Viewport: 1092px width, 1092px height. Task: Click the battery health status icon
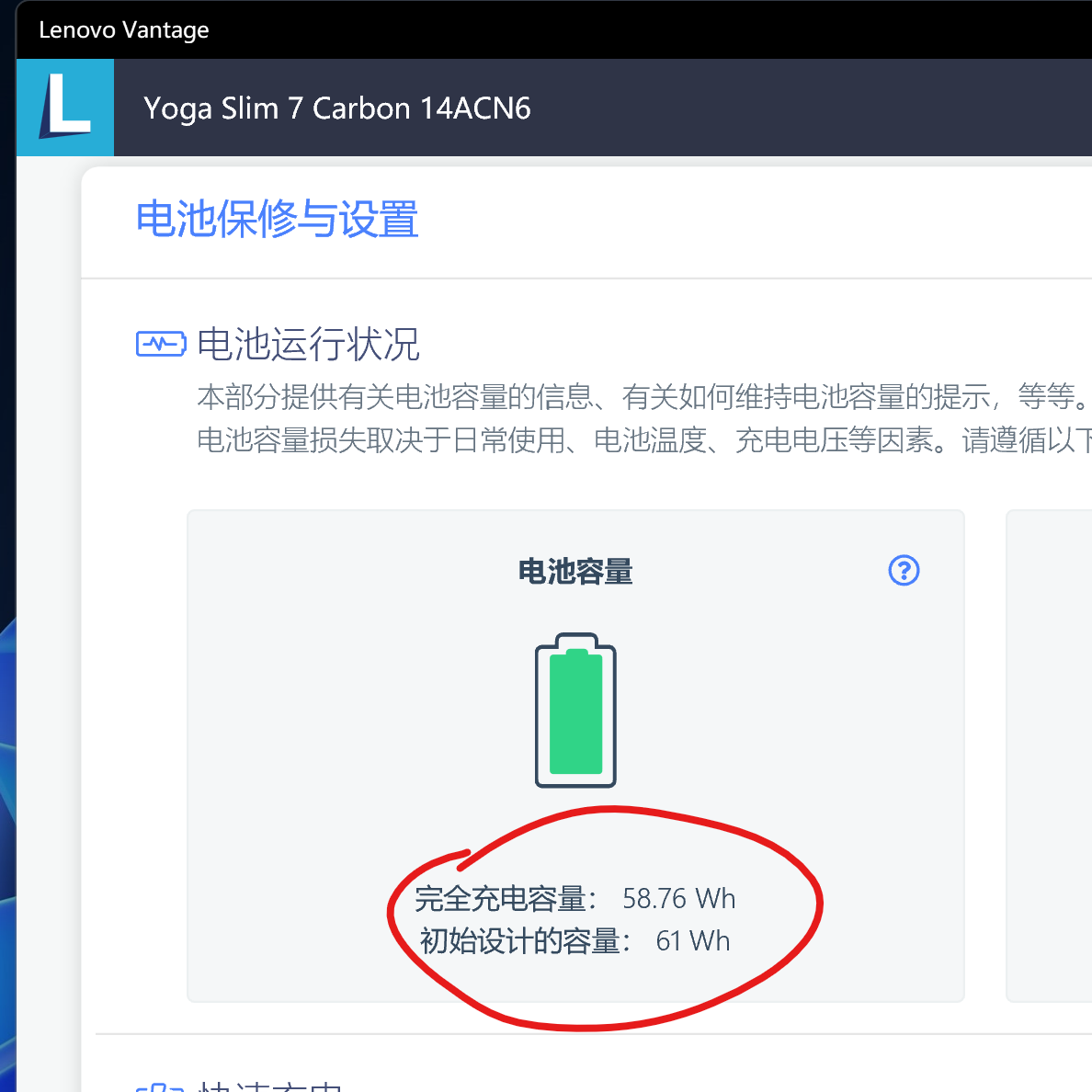click(161, 344)
